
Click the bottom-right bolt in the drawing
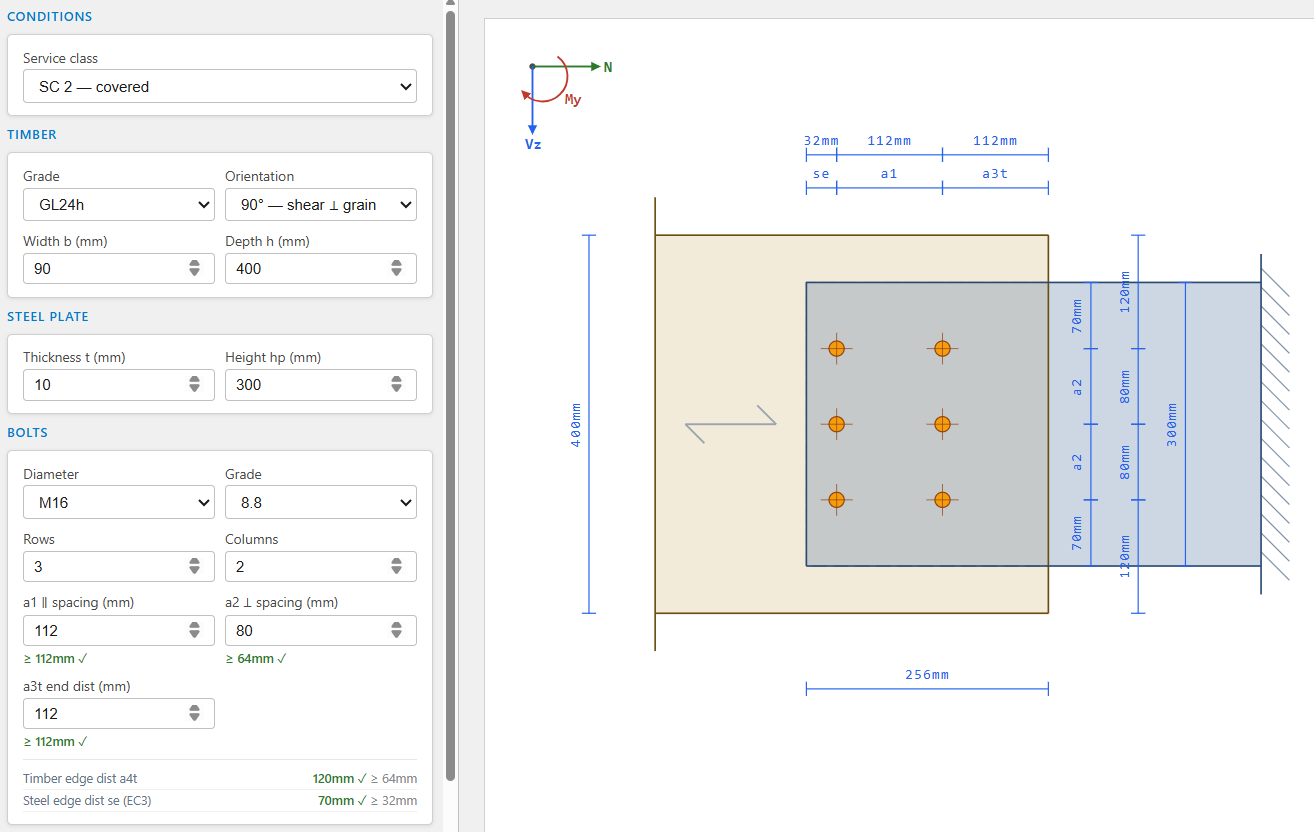point(942,499)
